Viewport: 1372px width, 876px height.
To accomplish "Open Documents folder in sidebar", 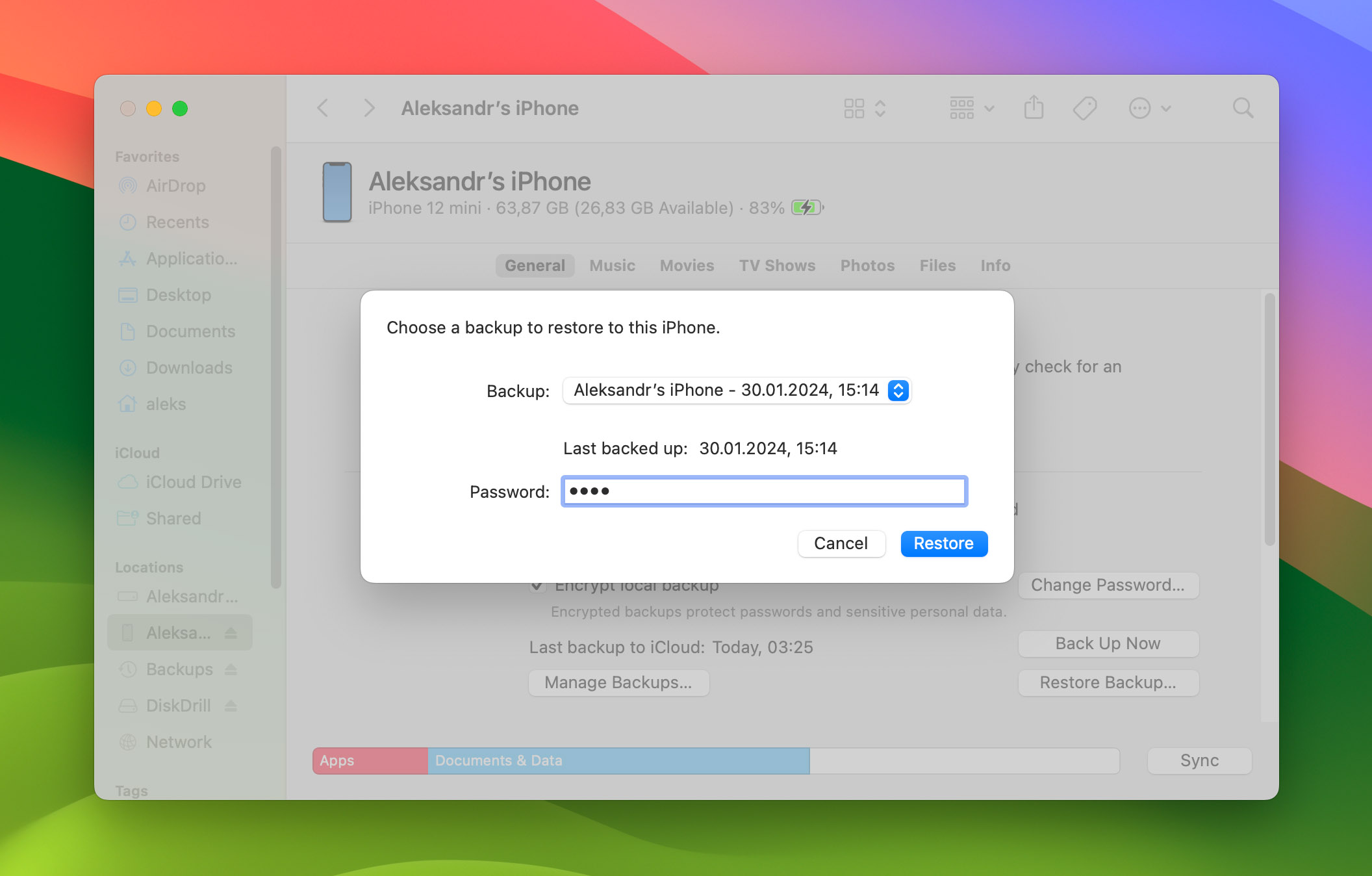I will [x=180, y=331].
